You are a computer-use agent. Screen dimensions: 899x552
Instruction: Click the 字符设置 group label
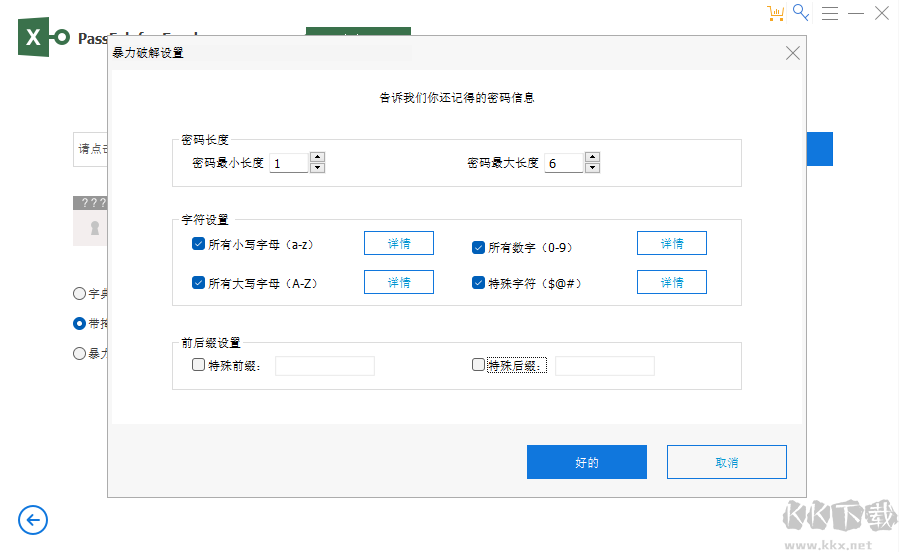[x=205, y=220]
